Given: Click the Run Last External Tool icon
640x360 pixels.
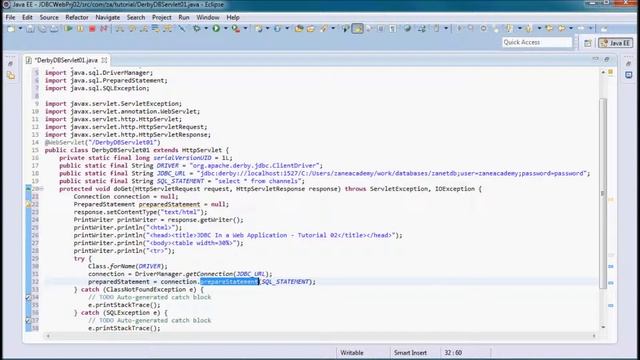Looking at the screenshot, I should point(236,29).
